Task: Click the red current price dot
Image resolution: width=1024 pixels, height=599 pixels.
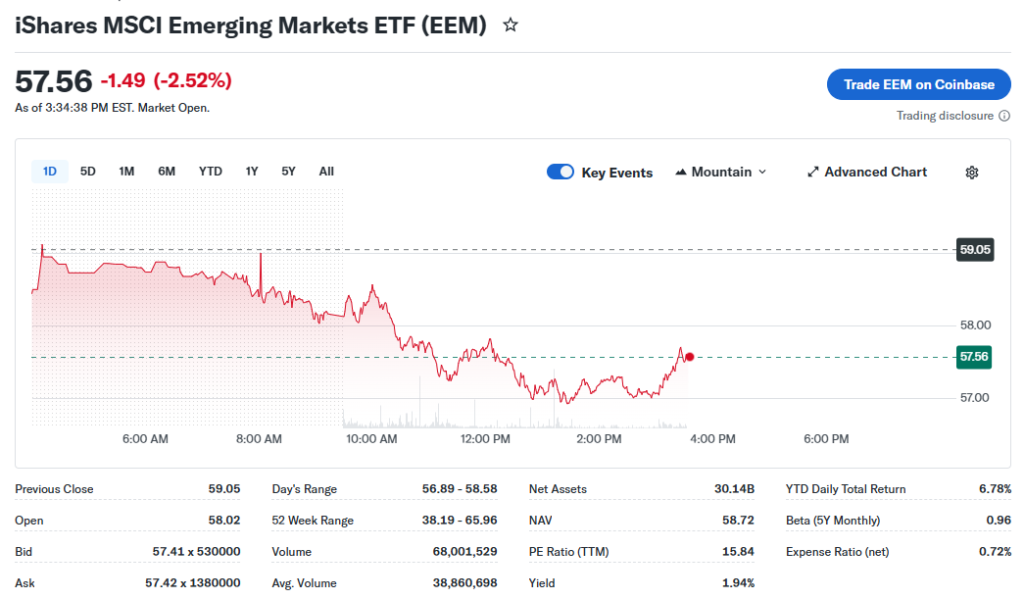Action: (x=689, y=357)
